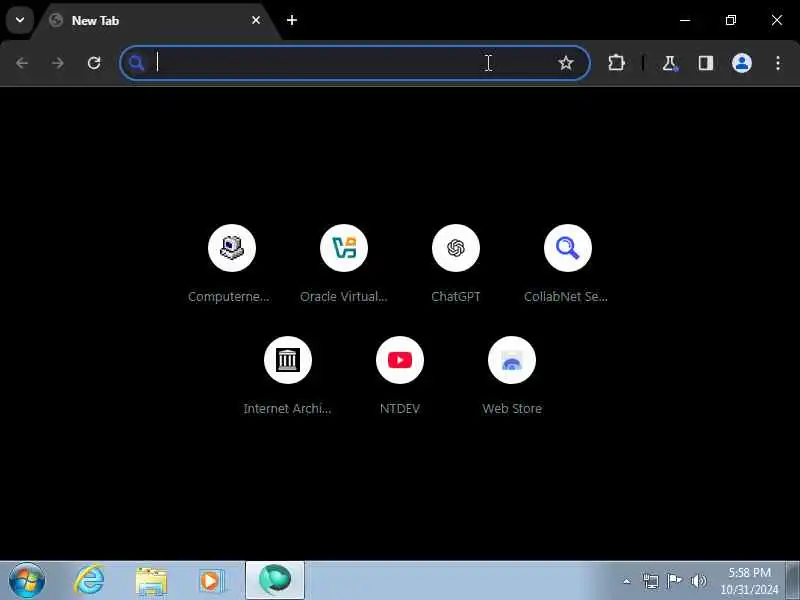Open the Oracle Virtual... shortcut tile
The height and width of the screenshot is (600, 800).
coord(344,248)
